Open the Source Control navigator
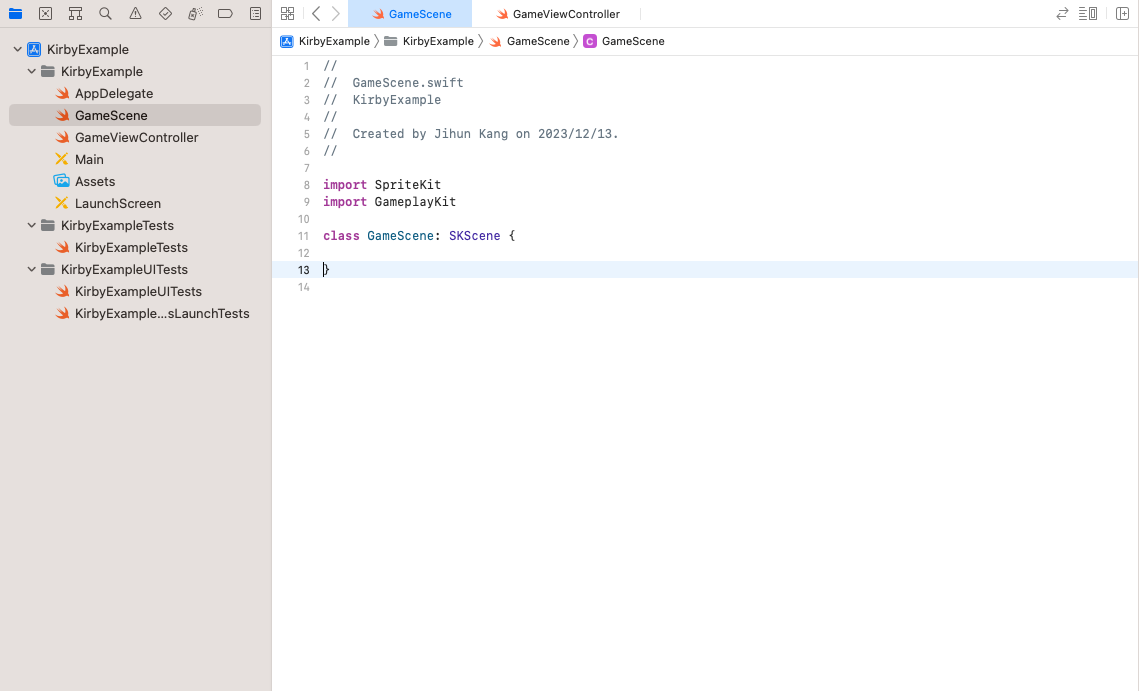 click(45, 14)
